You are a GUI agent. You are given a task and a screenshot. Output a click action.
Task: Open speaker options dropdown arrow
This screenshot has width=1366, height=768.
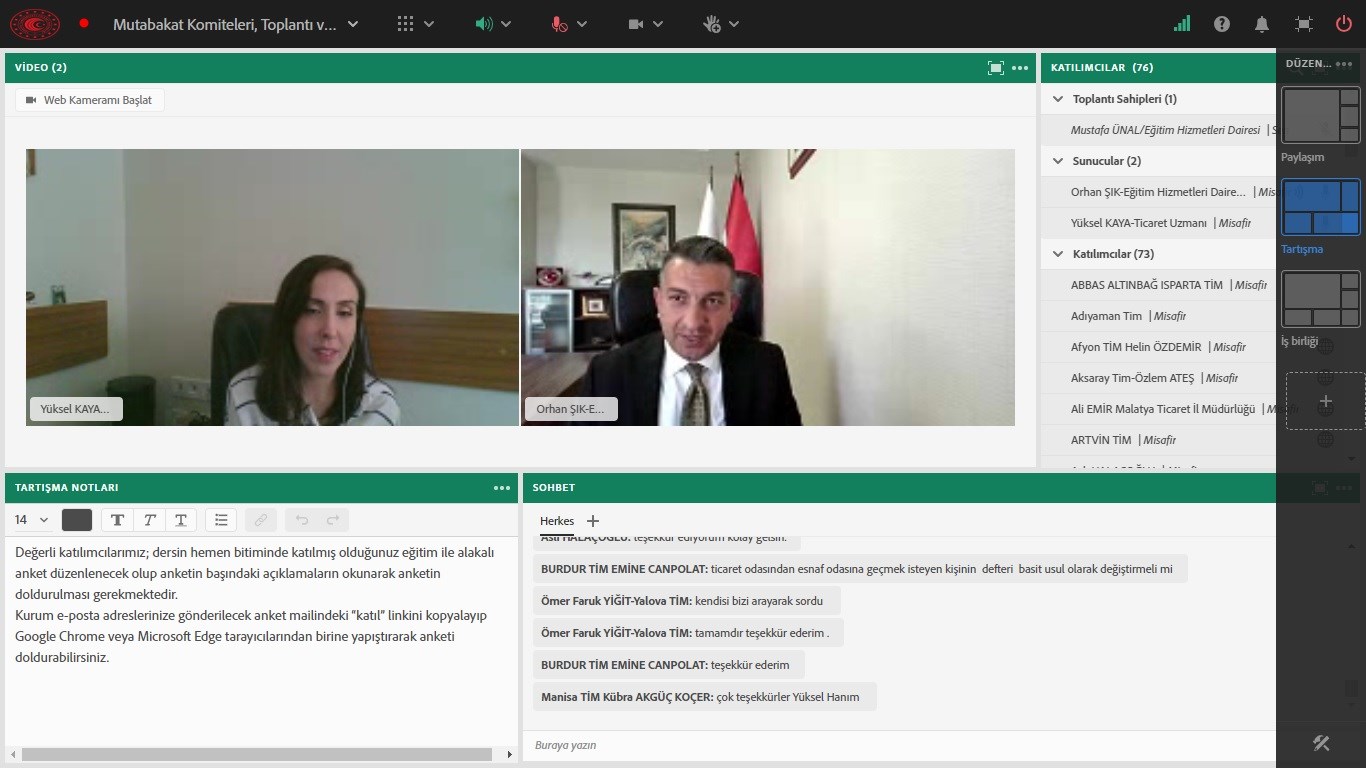pyautogui.click(x=506, y=24)
